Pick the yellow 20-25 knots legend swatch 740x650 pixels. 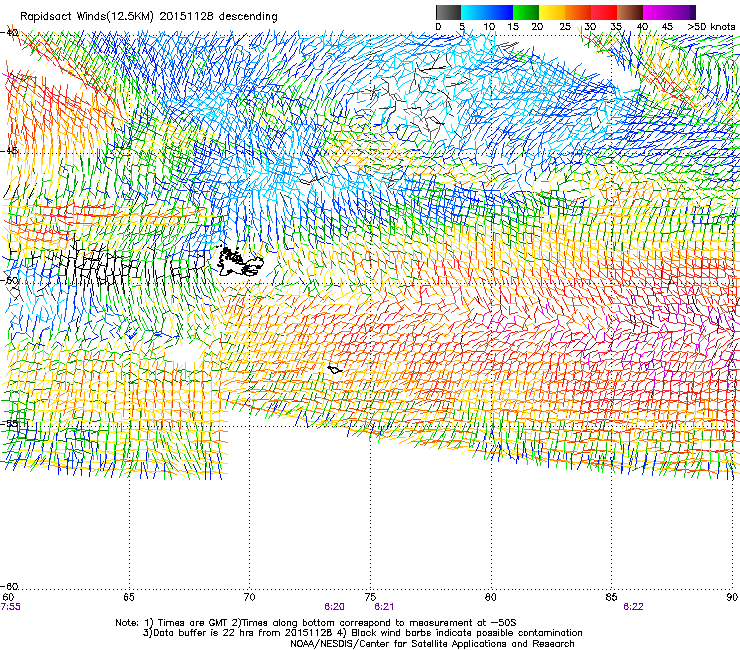pos(552,12)
